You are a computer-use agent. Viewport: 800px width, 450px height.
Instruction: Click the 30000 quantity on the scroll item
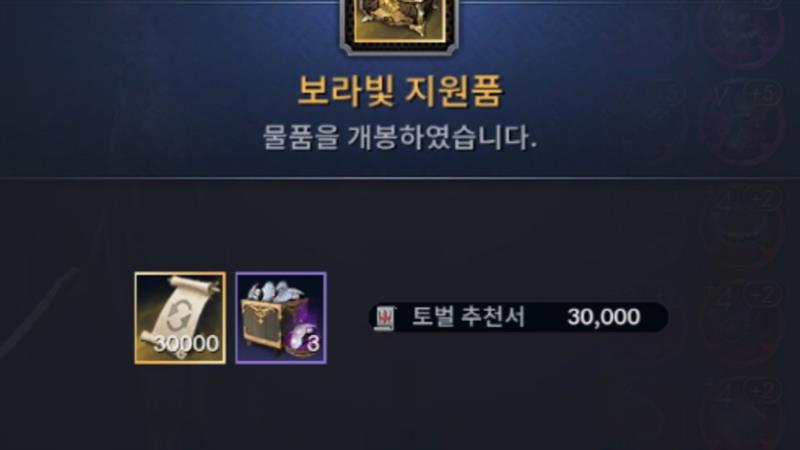click(186, 343)
